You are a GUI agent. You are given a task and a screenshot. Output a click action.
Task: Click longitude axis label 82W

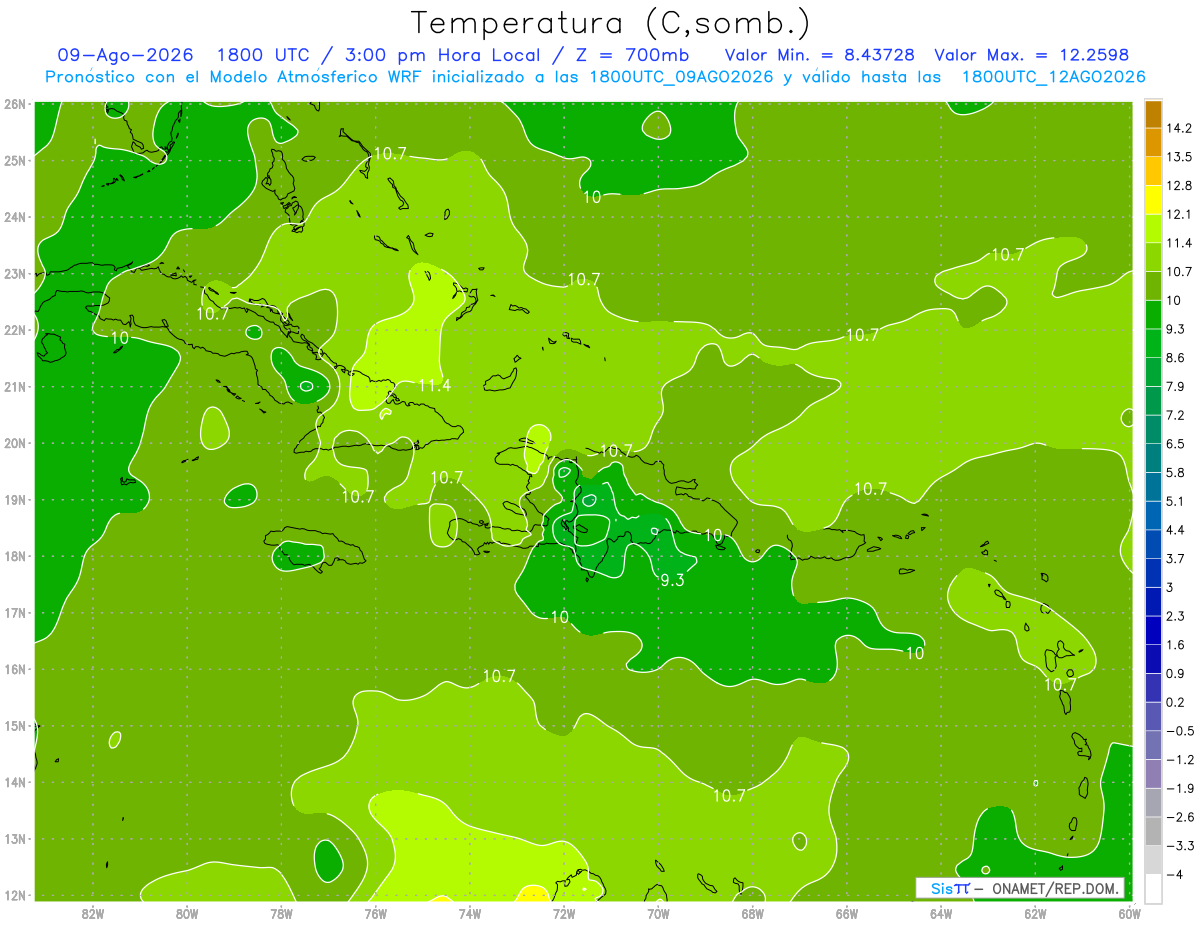(93, 913)
